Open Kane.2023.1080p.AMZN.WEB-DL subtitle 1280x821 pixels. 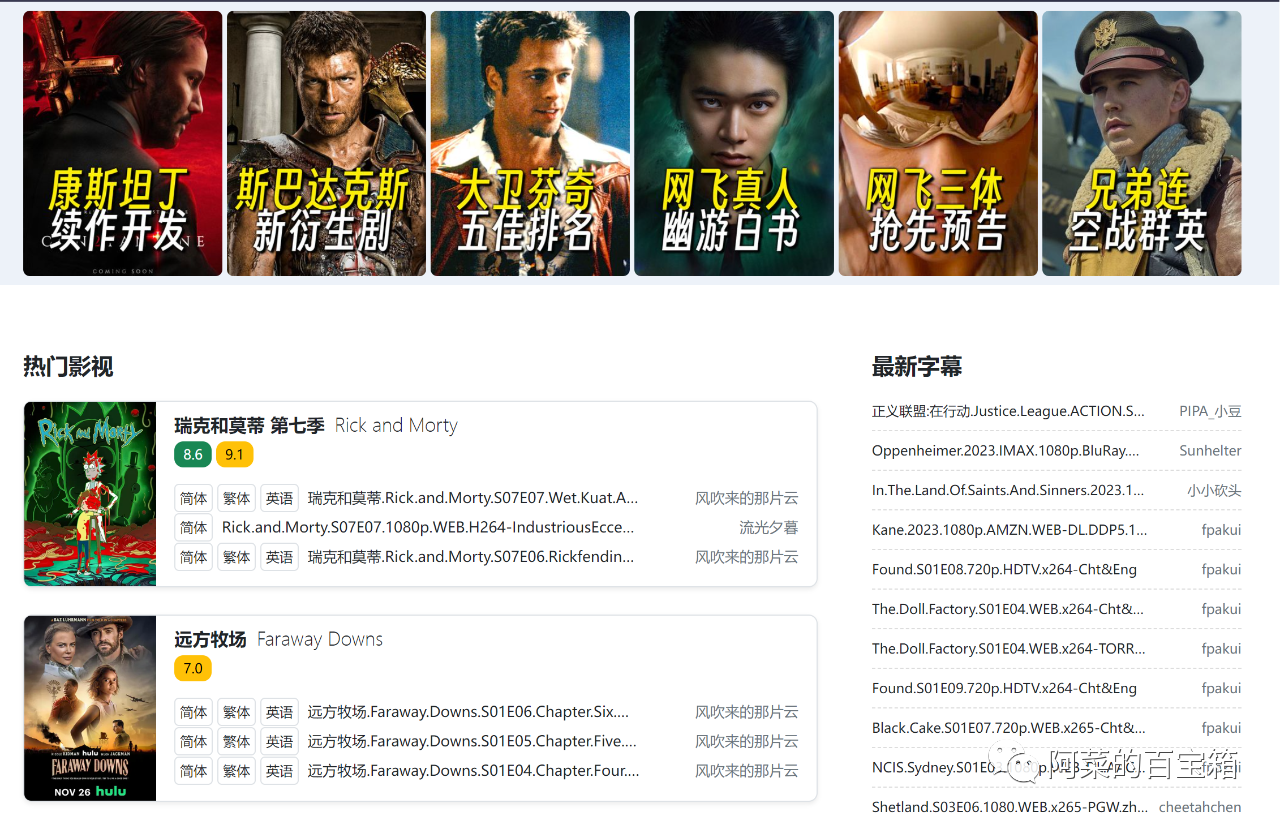(x=1010, y=530)
